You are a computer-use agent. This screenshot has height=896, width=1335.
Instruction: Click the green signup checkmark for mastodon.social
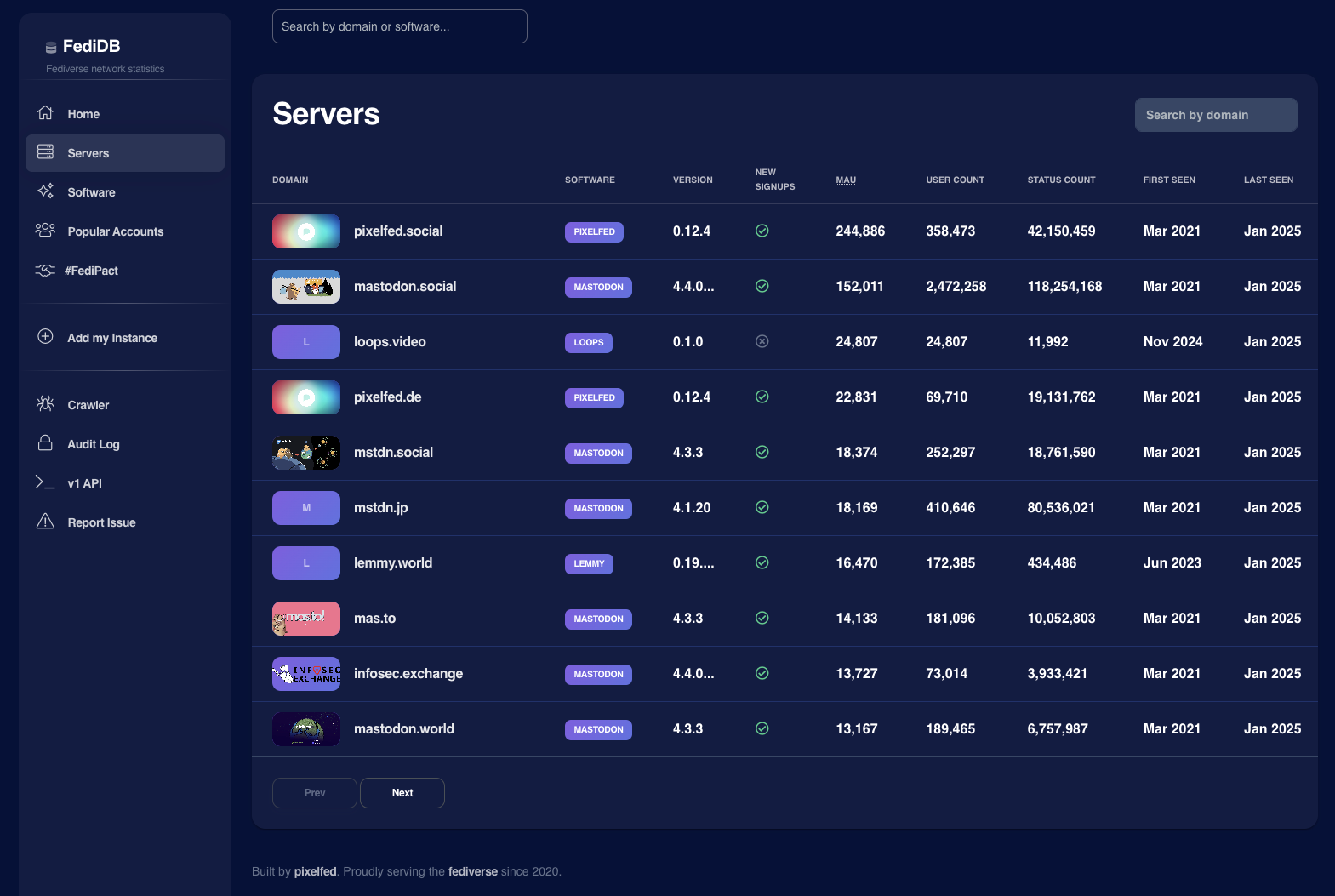tap(762, 286)
